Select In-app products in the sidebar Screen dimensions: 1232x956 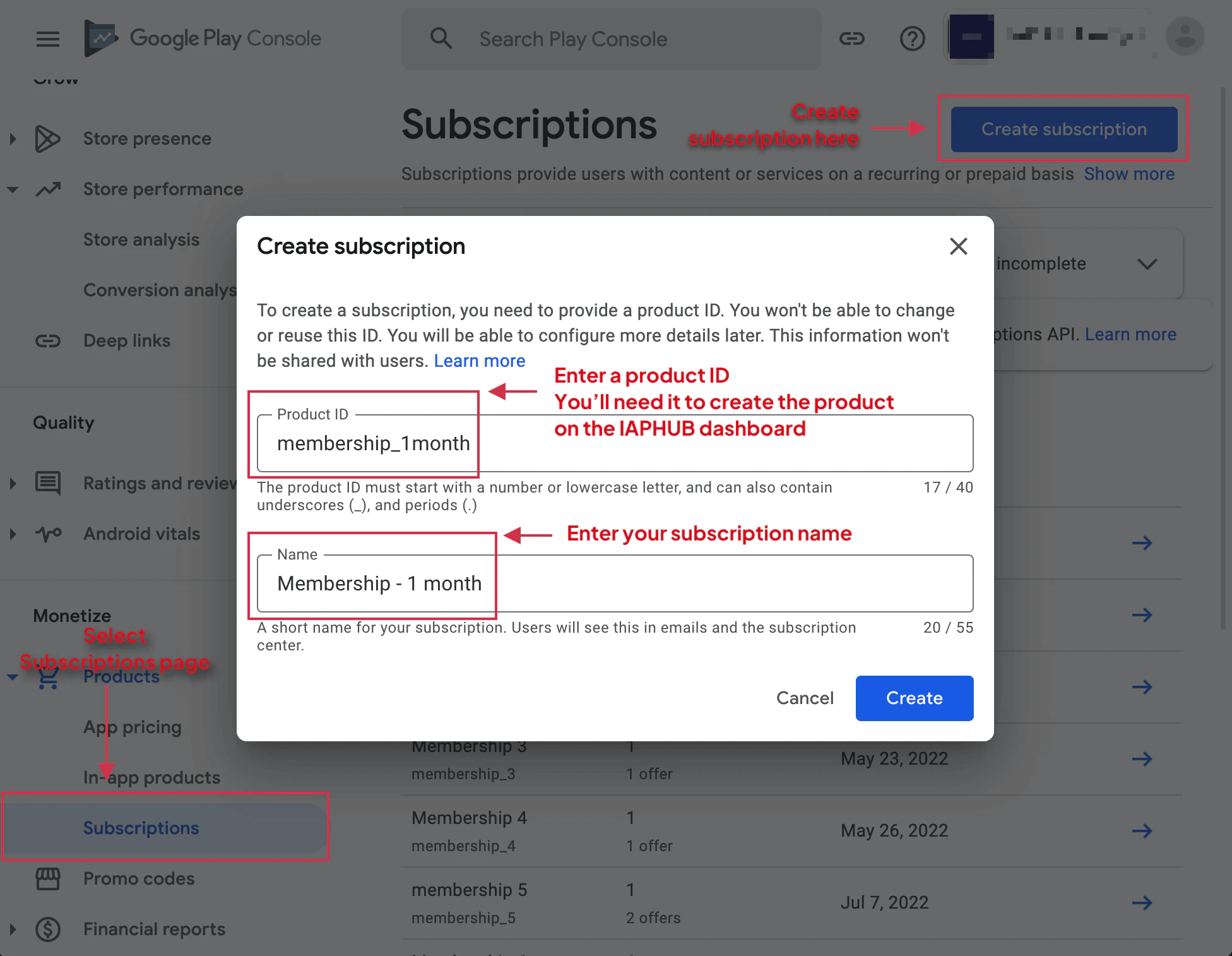(x=151, y=777)
